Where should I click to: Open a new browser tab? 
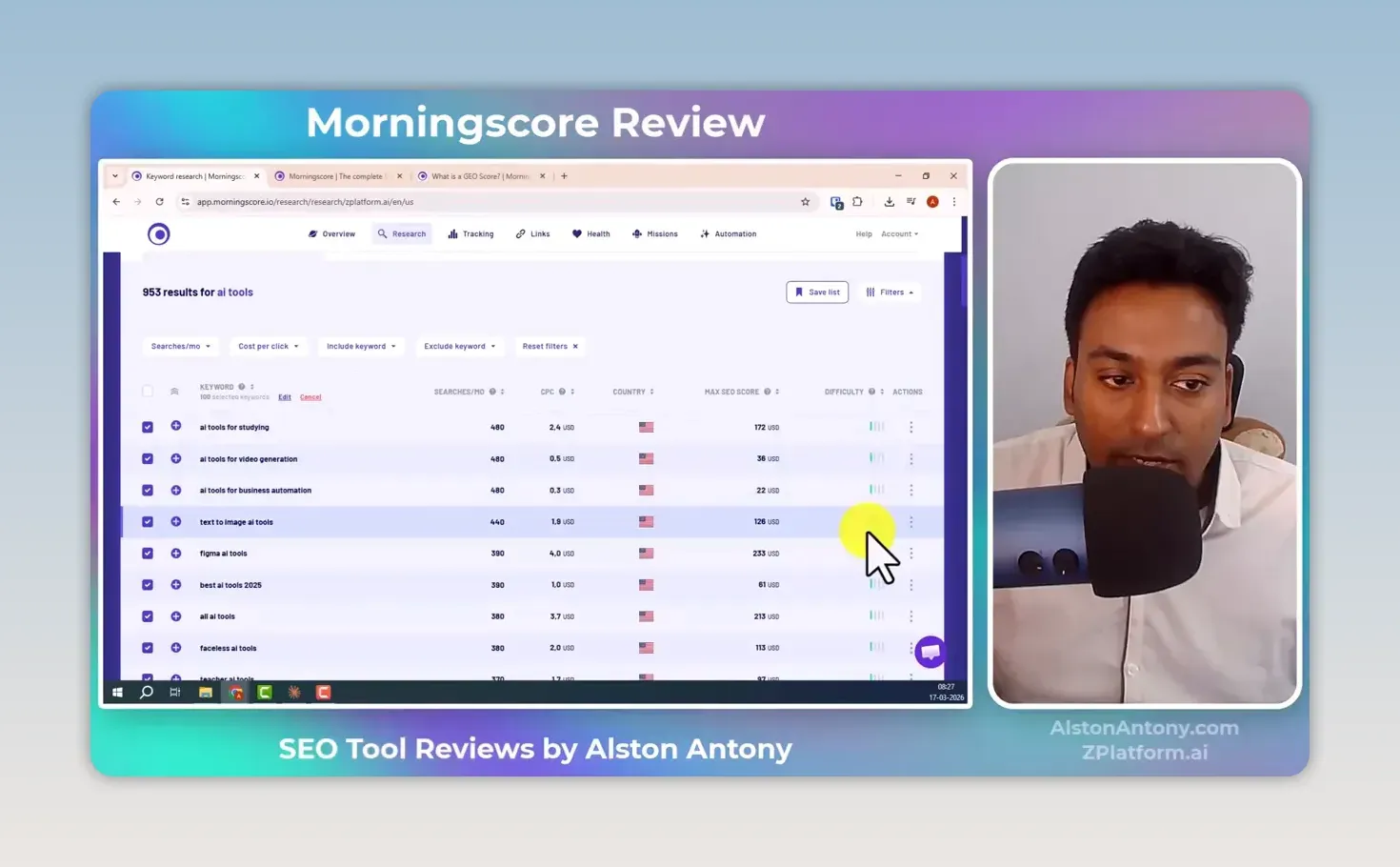coord(564,176)
